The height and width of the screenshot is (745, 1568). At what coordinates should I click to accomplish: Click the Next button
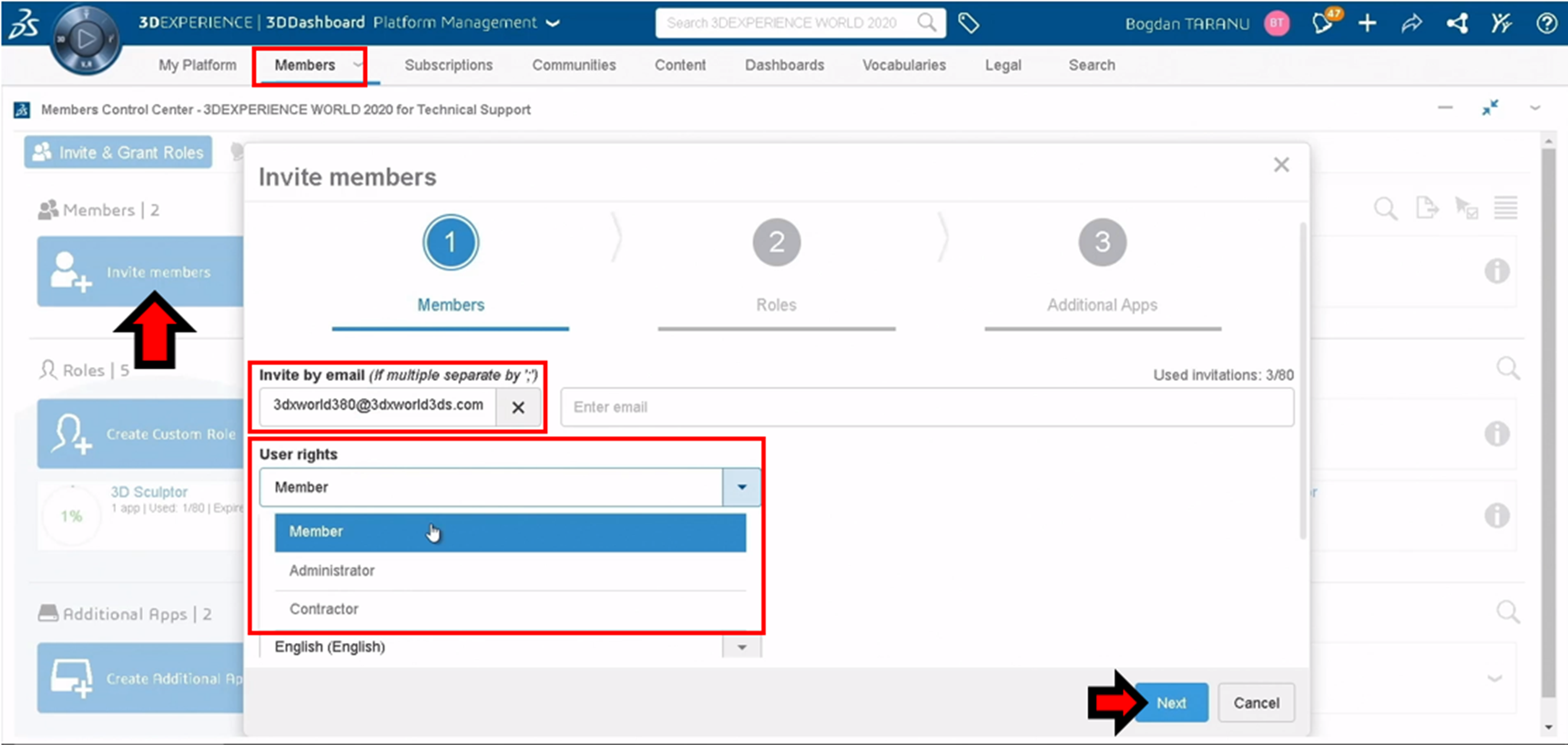click(x=1171, y=703)
